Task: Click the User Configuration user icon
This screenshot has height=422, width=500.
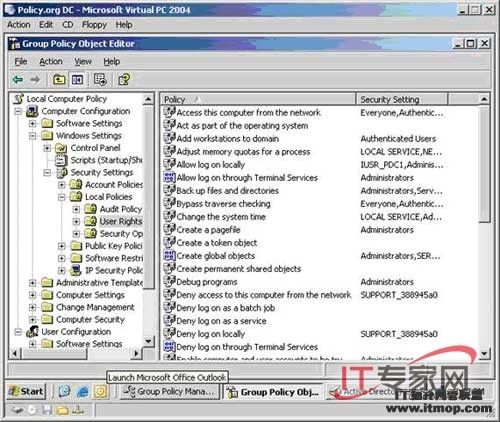Action: point(32,332)
